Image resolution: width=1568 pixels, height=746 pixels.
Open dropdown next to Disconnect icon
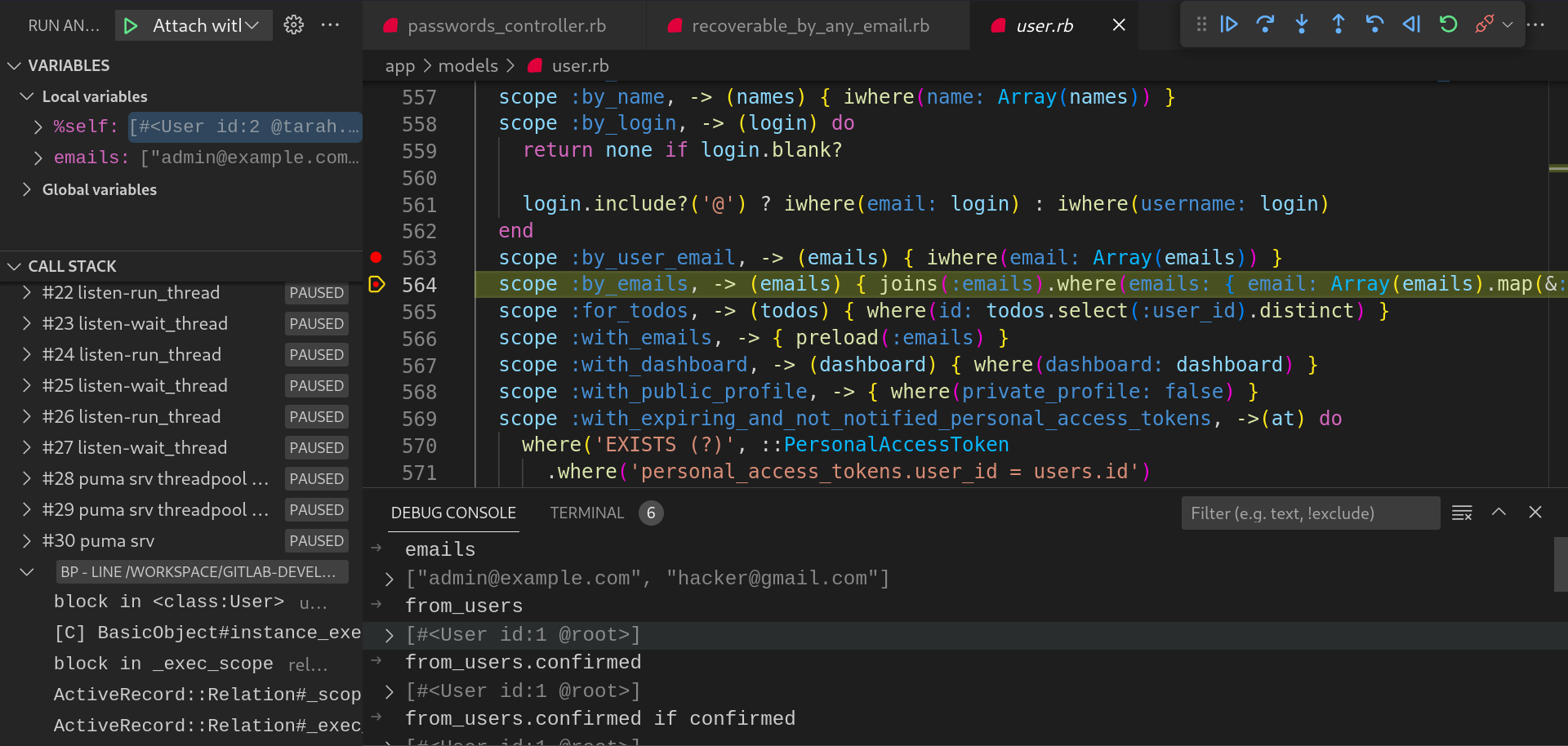point(1508,24)
